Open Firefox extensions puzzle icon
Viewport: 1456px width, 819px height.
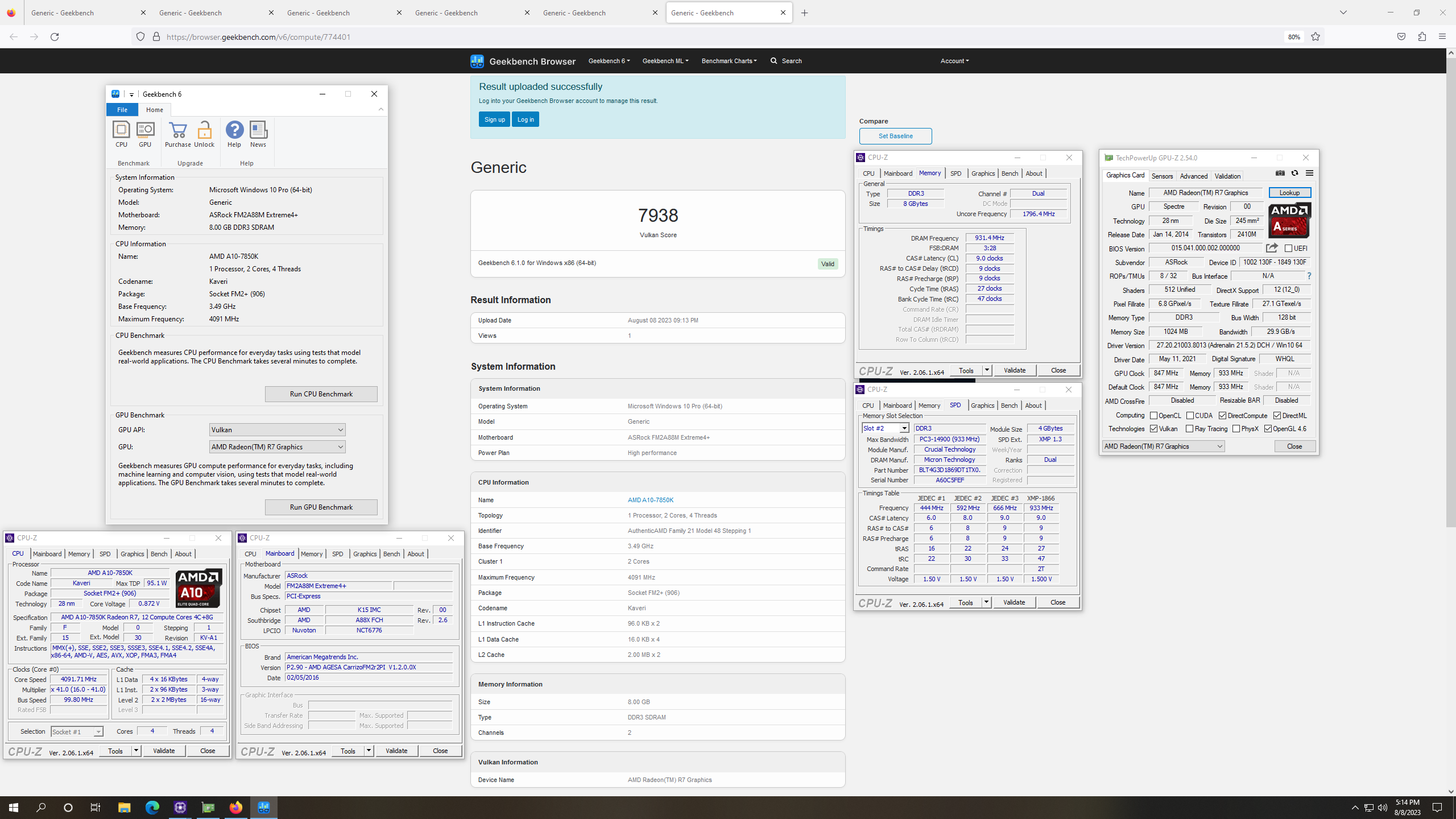[x=1422, y=37]
